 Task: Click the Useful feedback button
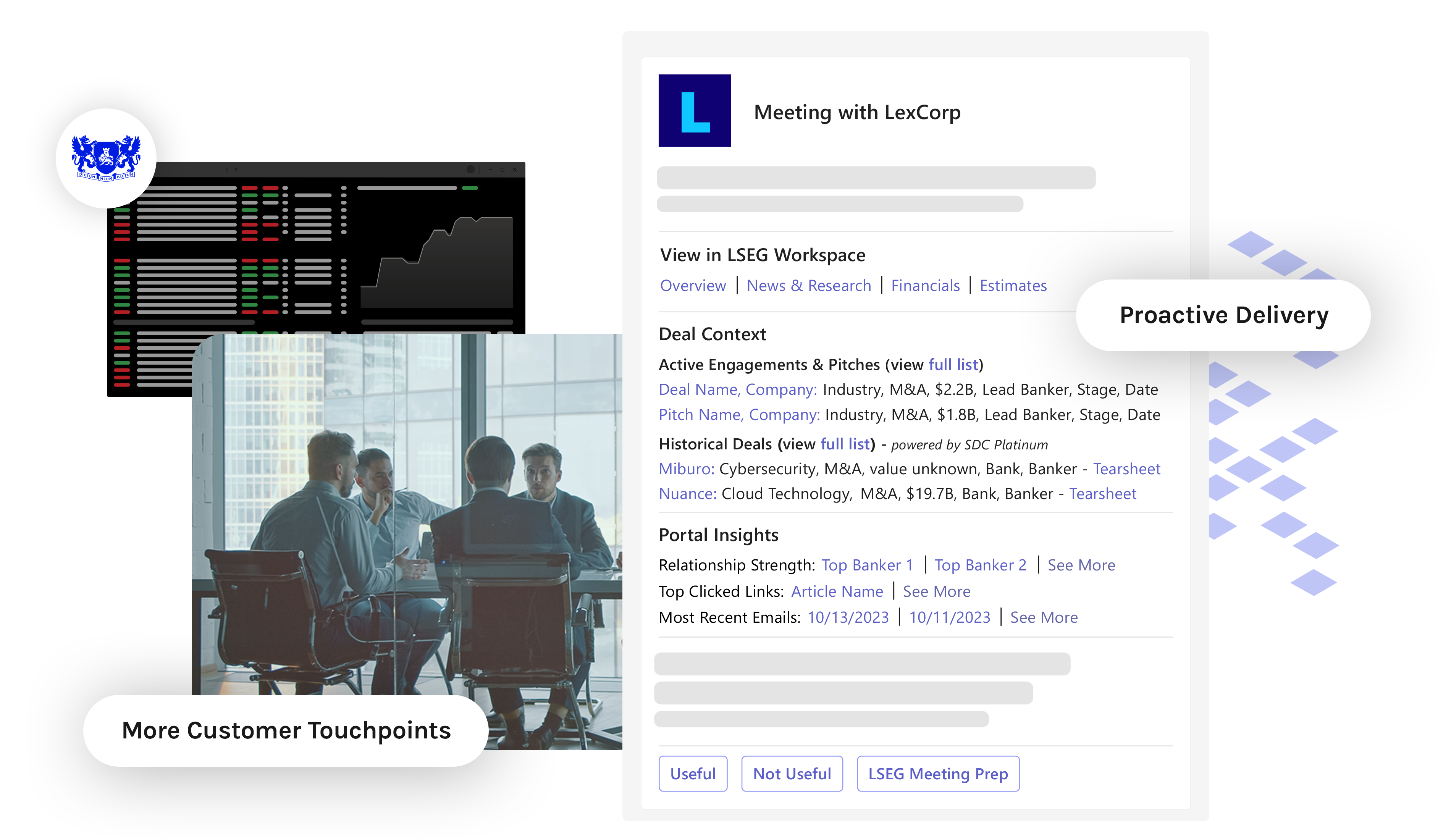pos(693,773)
